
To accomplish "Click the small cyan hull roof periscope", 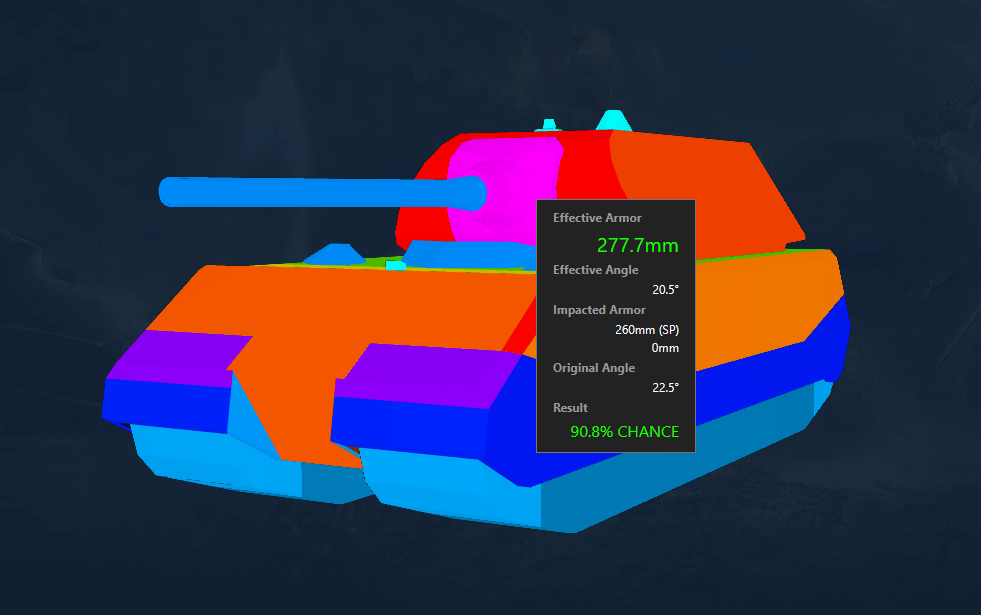I will point(396,266).
